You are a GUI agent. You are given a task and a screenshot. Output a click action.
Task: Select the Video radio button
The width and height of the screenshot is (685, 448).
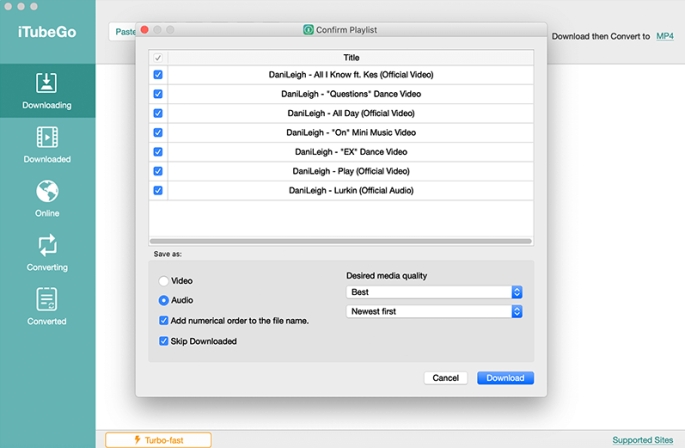click(x=163, y=281)
